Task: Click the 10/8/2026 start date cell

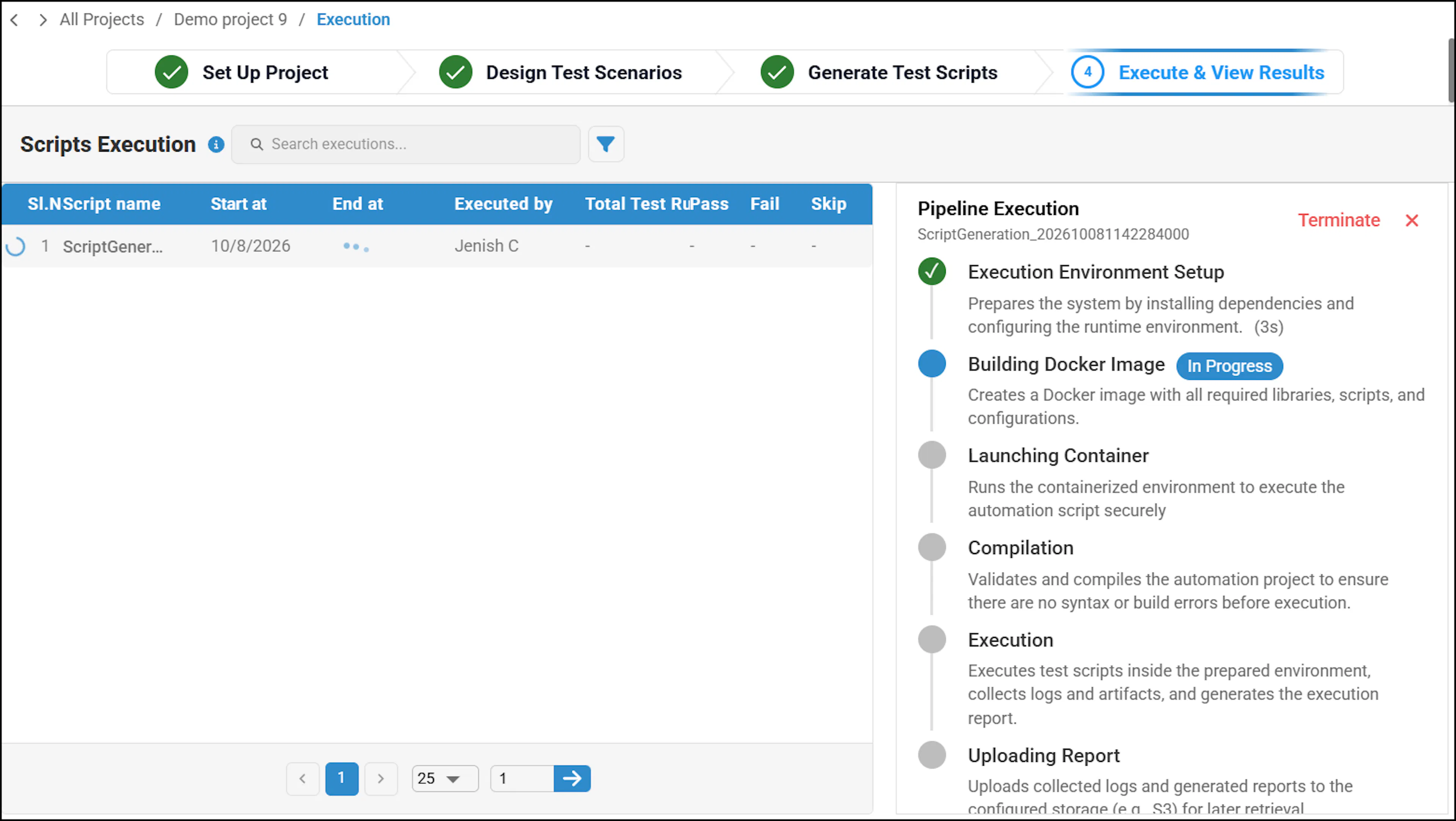Action: pos(250,246)
